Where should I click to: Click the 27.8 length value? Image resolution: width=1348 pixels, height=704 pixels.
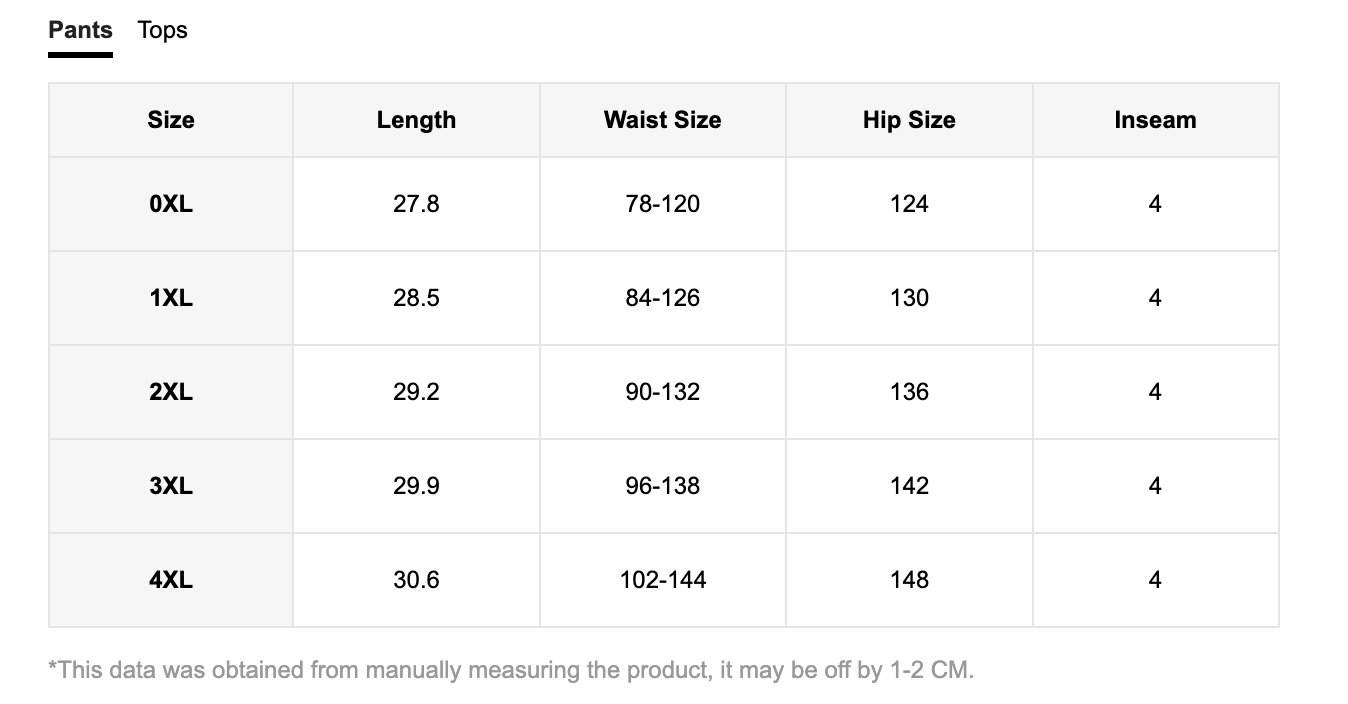416,204
